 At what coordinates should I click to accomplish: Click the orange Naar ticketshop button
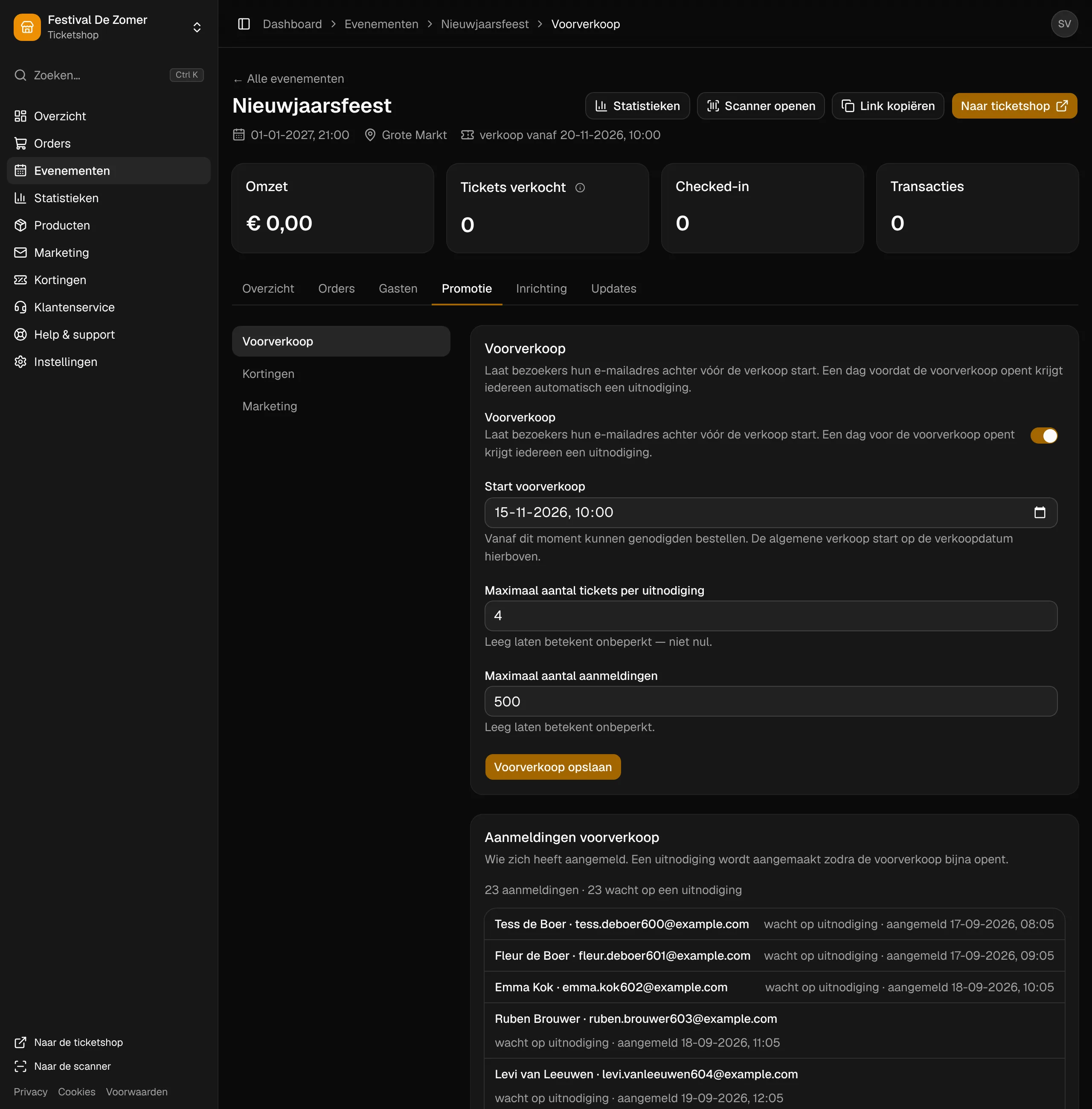tap(1014, 106)
